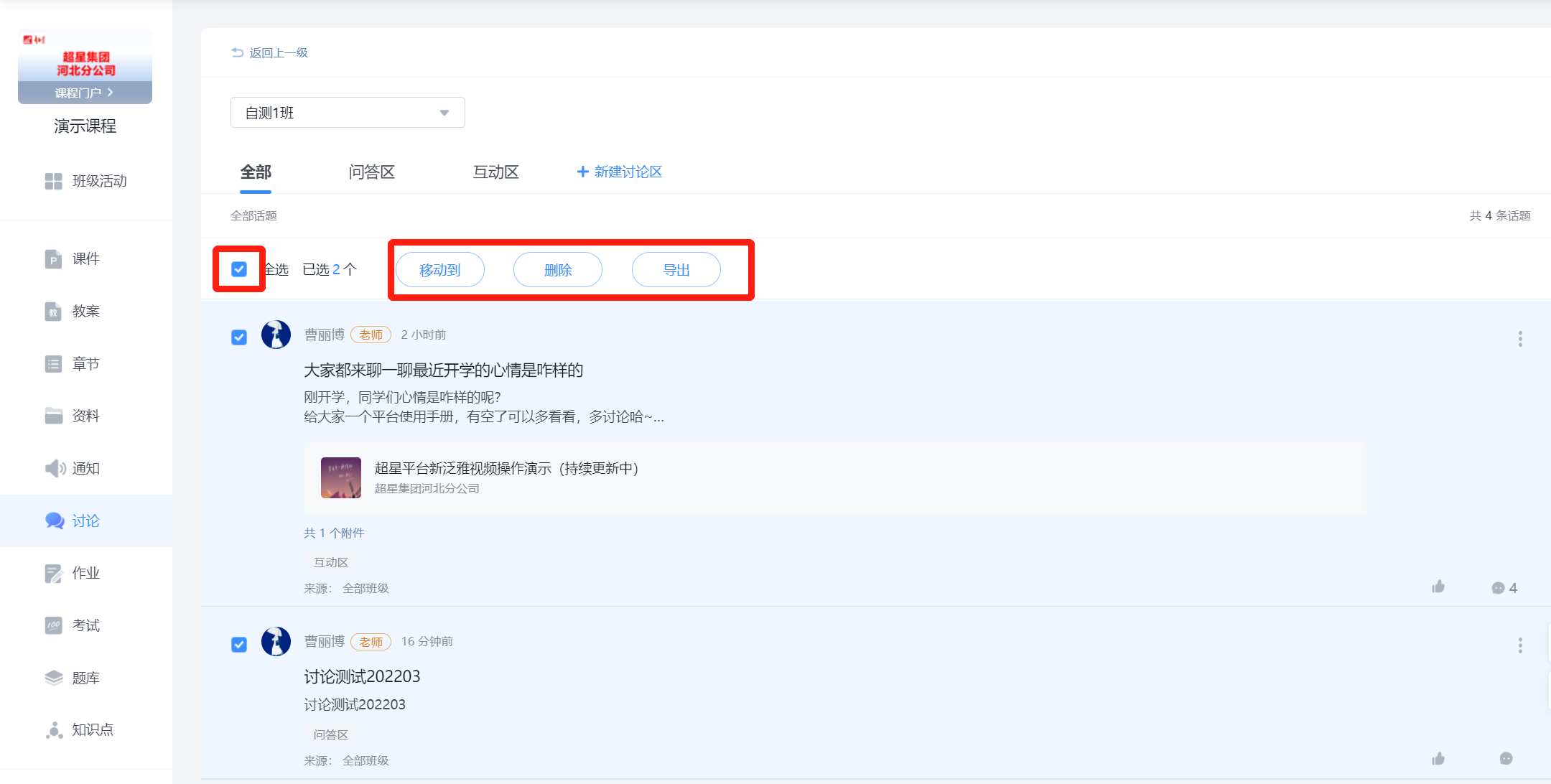Switch to the 互动区 tab

coord(495,172)
